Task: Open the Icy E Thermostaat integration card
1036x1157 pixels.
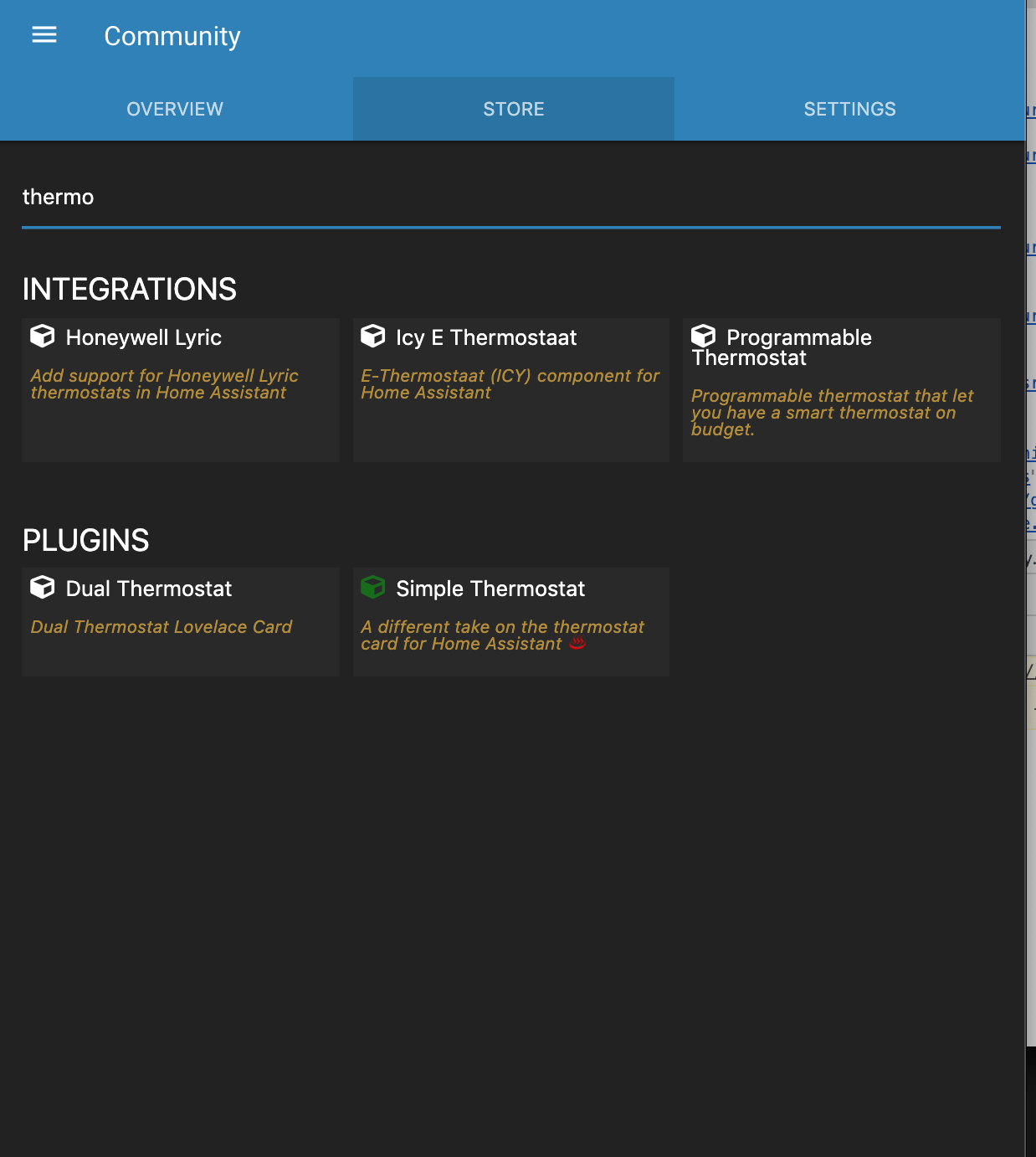Action: [510, 389]
